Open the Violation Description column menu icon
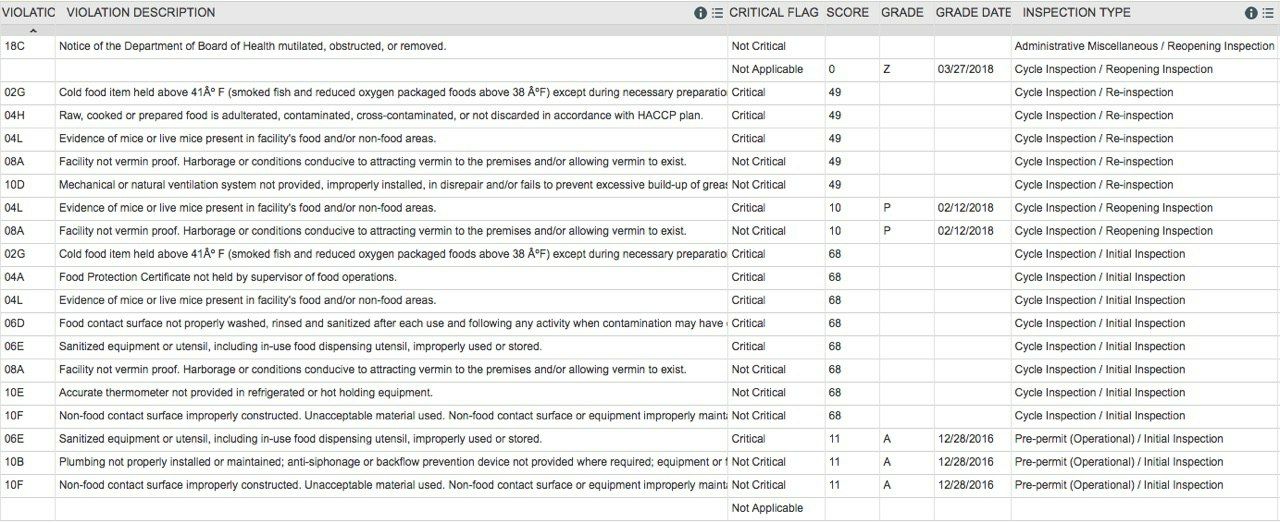The height and width of the screenshot is (523, 1280). 717,13
